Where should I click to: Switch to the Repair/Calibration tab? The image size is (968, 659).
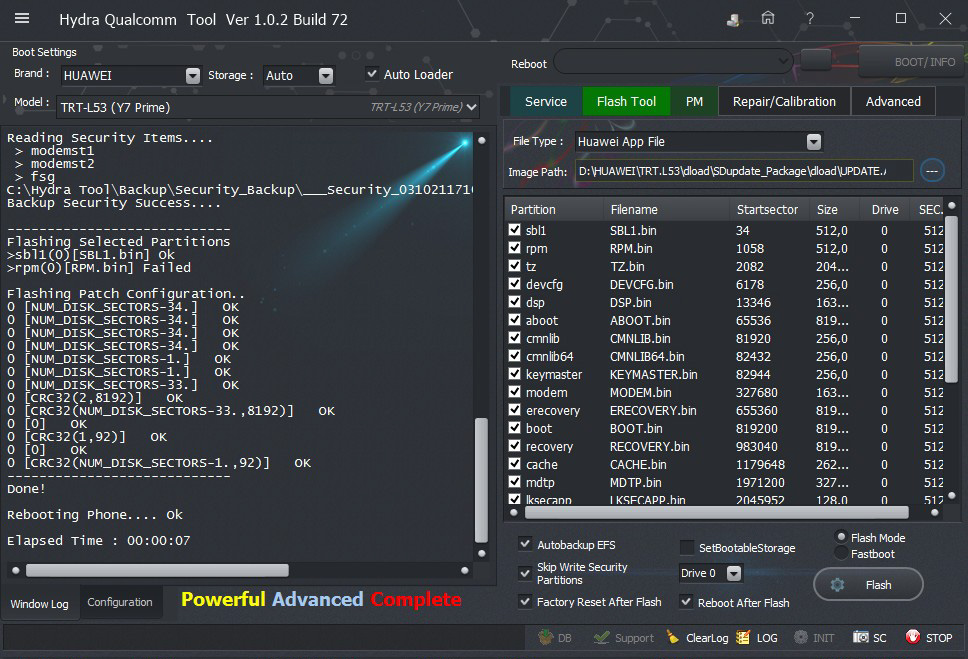pos(784,101)
